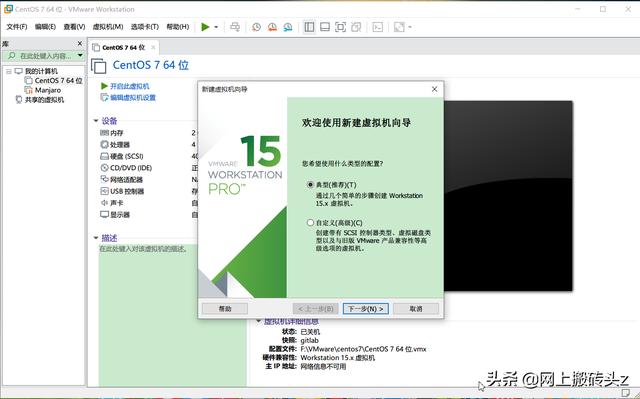Open the Snapshot Manager icon
Screen dimensions: 640x399
click(288, 27)
